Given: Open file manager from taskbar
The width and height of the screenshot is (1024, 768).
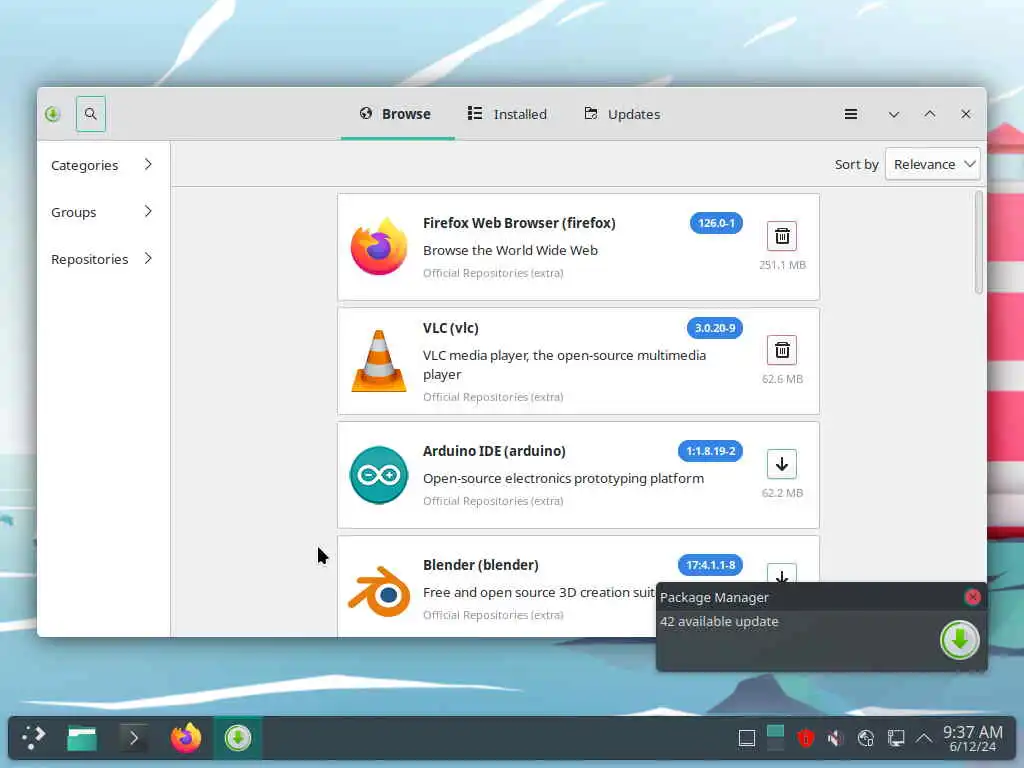Looking at the screenshot, I should point(82,739).
